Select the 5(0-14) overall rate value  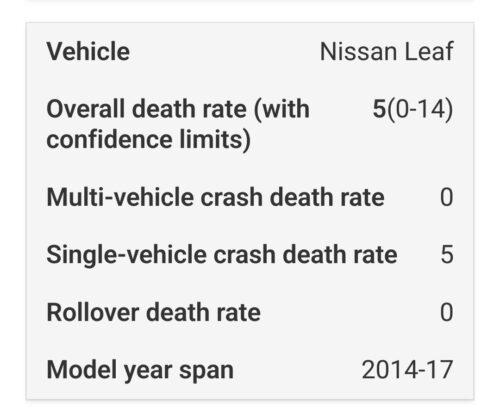tap(413, 109)
